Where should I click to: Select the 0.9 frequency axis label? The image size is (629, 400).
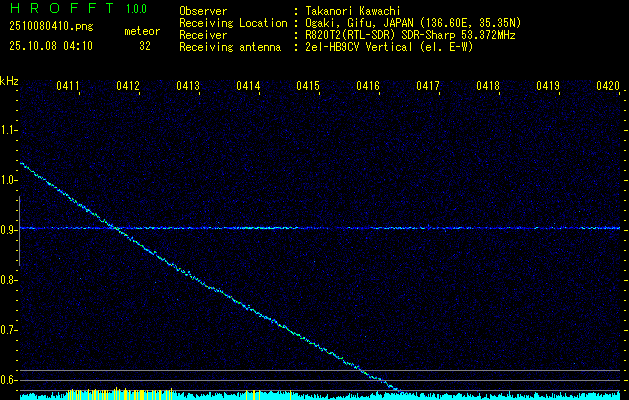(10, 230)
